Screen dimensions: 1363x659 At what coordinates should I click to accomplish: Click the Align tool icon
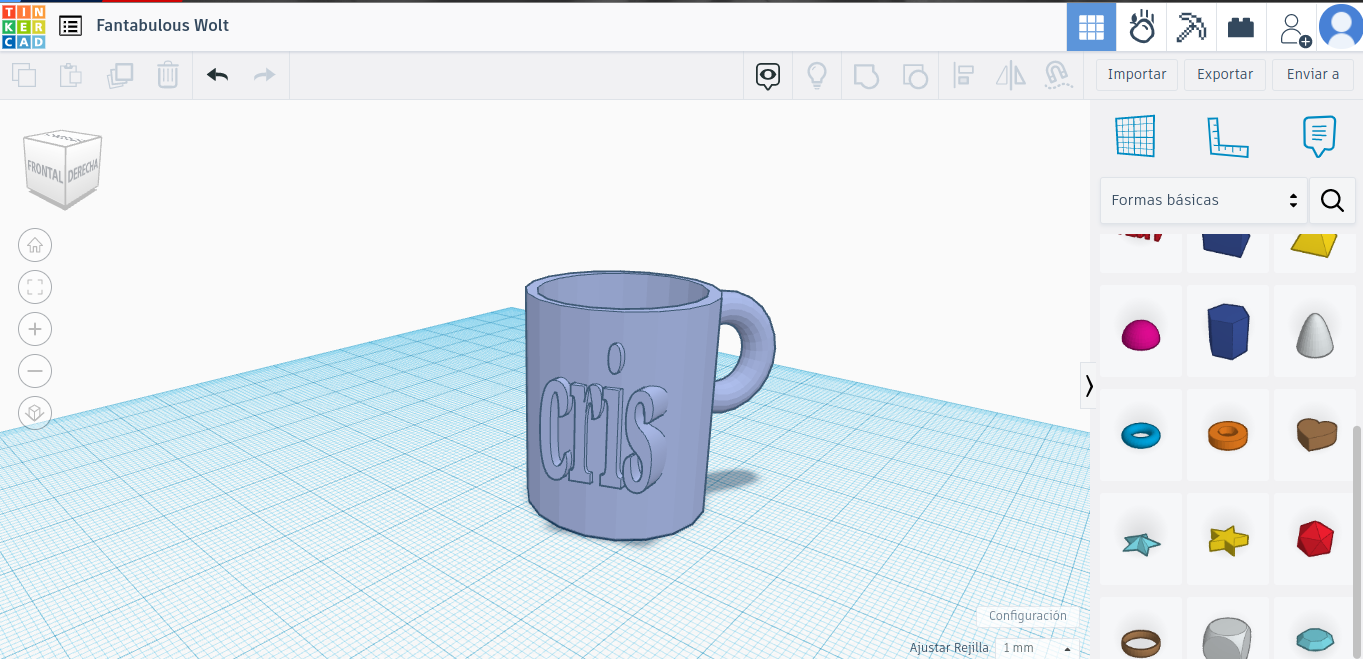tap(963, 76)
